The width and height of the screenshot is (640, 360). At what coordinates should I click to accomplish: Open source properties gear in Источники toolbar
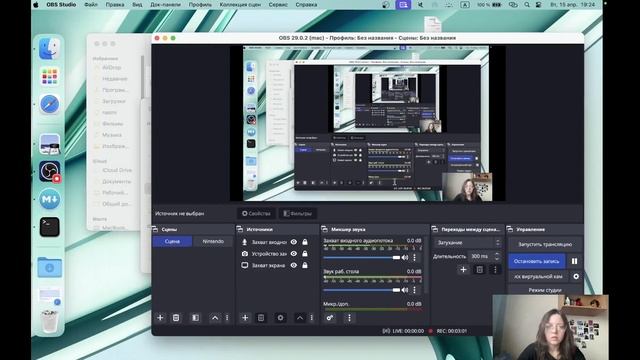pos(280,318)
